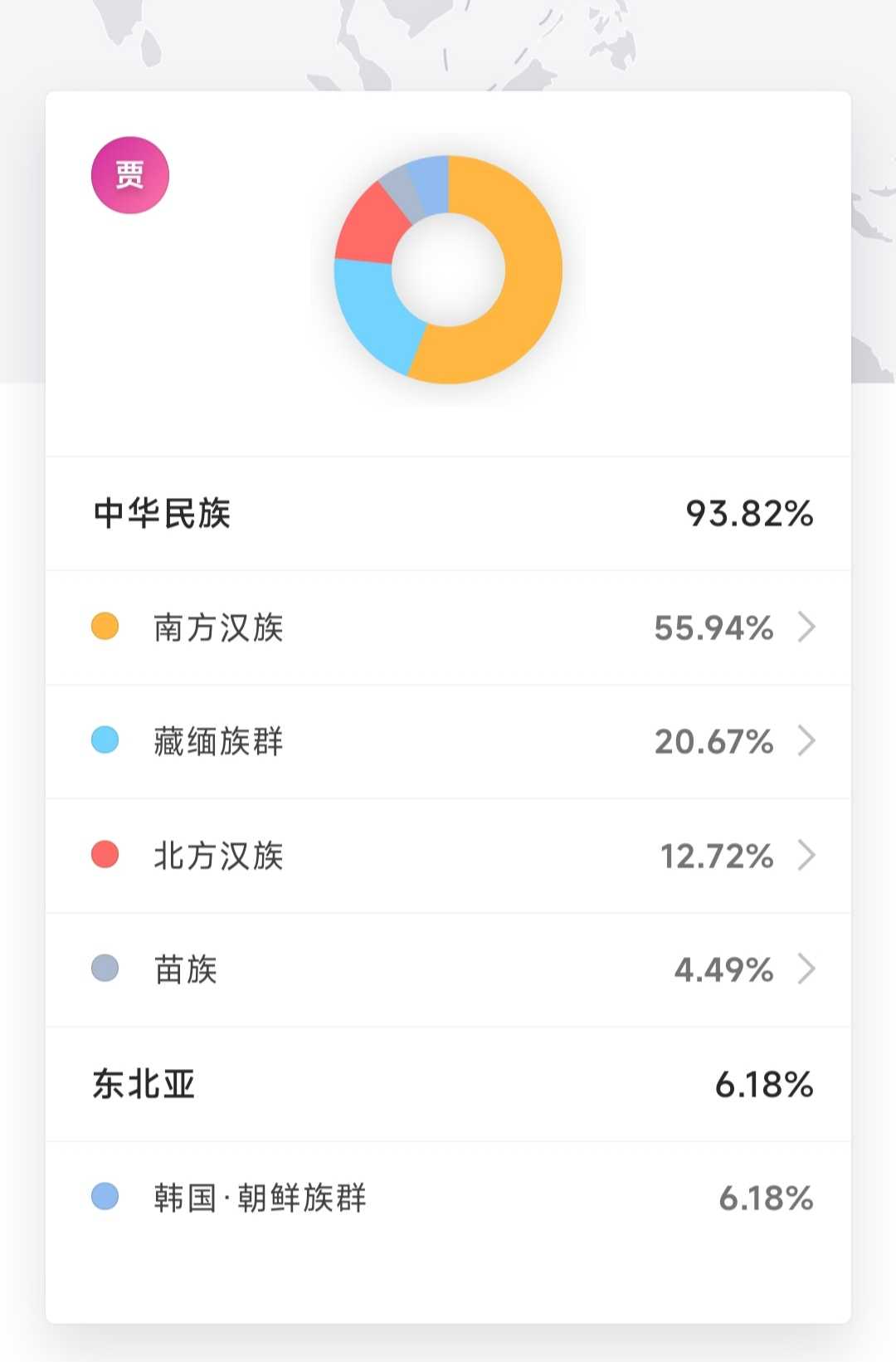Image resolution: width=896 pixels, height=1362 pixels.
Task: Select the orange 南方汉族 color dot
Action: [x=105, y=627]
